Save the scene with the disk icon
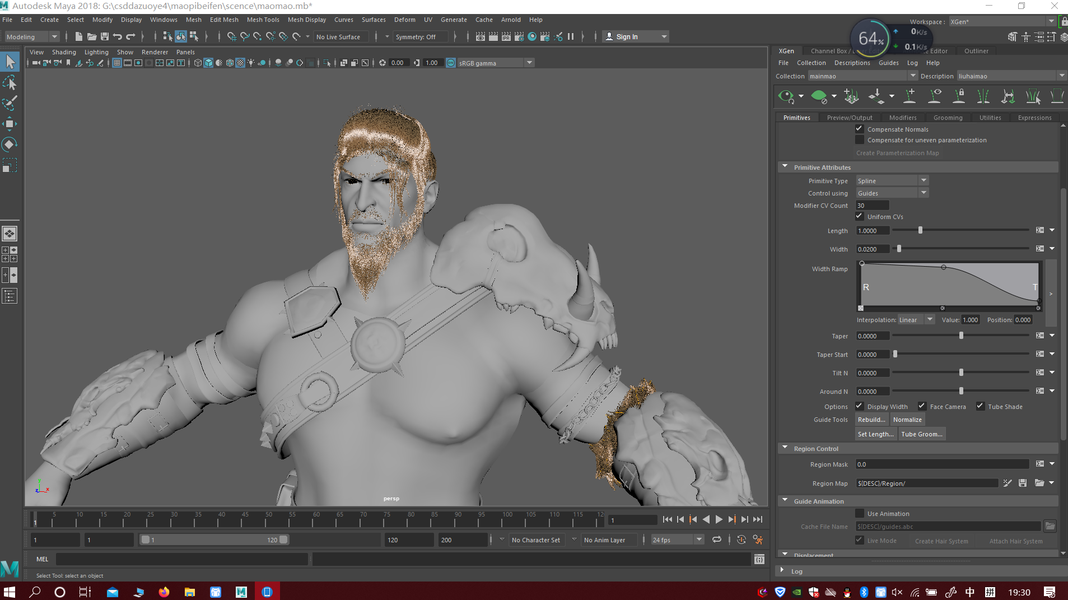The width and height of the screenshot is (1068, 600). tap(105, 37)
